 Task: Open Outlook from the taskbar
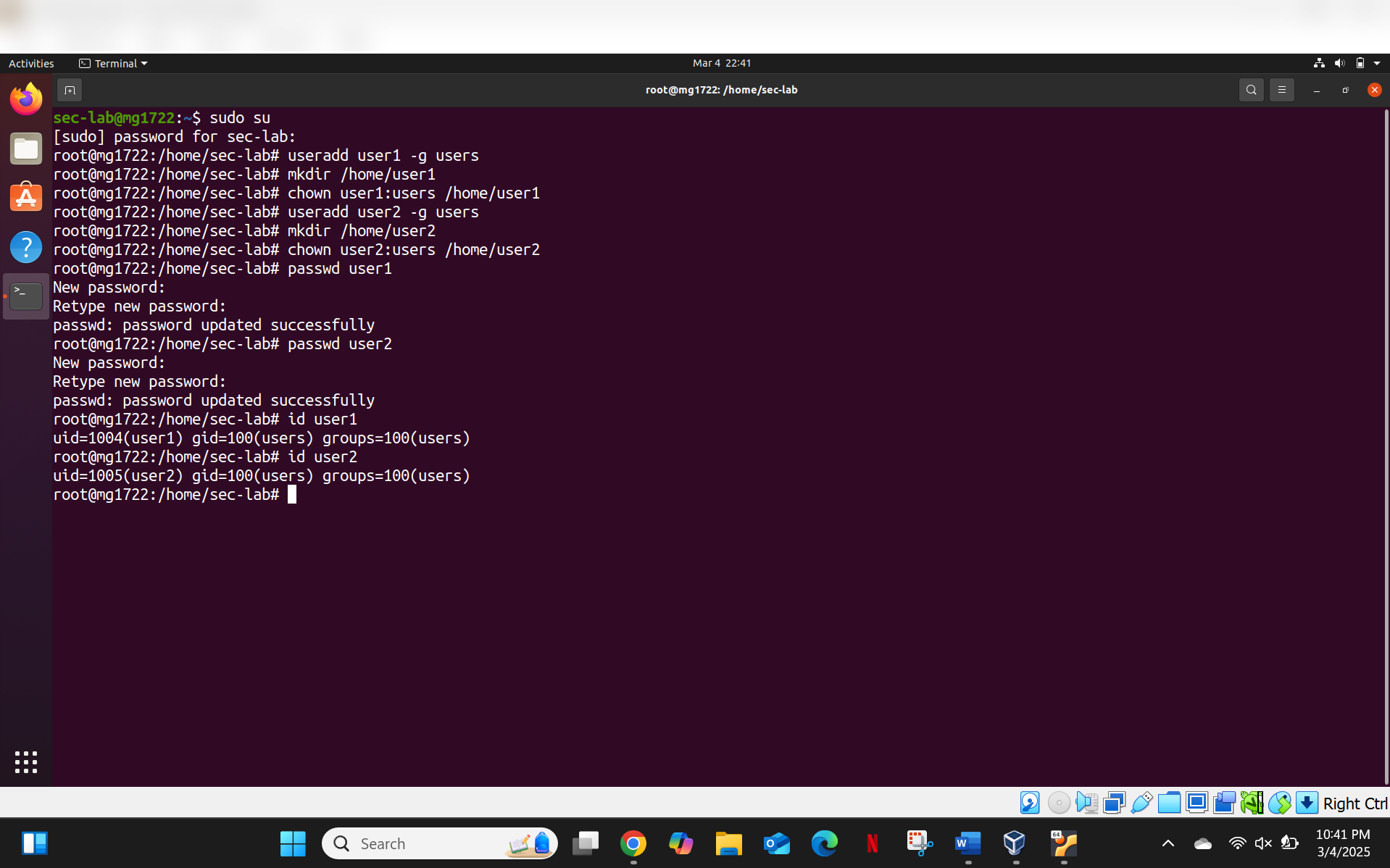coord(776,843)
